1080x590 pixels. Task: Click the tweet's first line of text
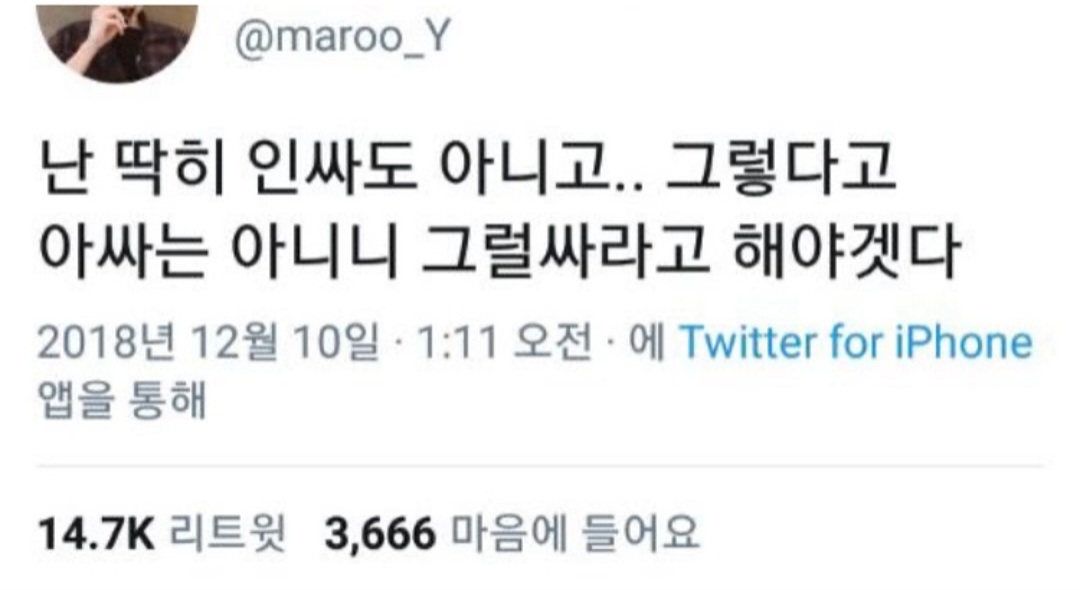click(467, 168)
